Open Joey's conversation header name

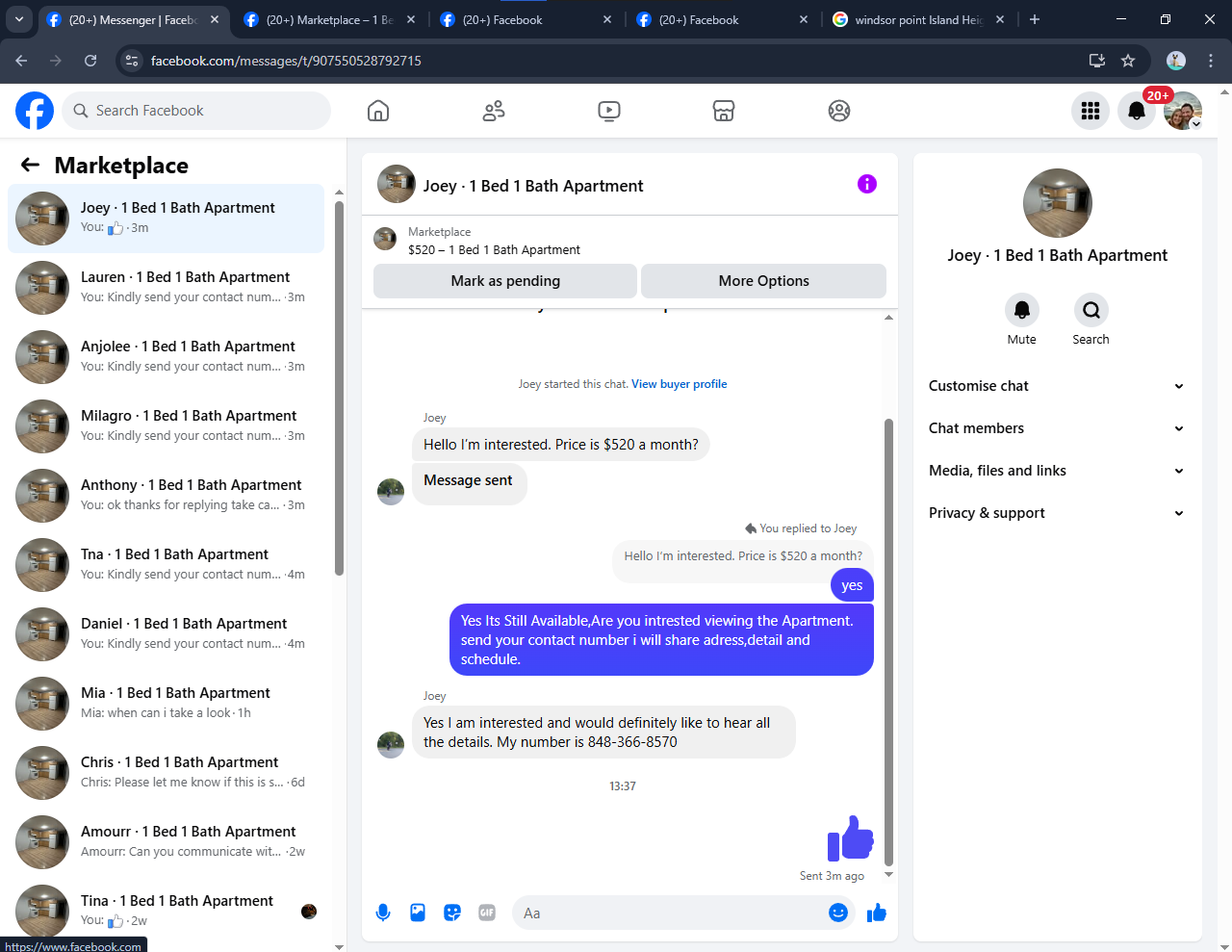coord(533,186)
